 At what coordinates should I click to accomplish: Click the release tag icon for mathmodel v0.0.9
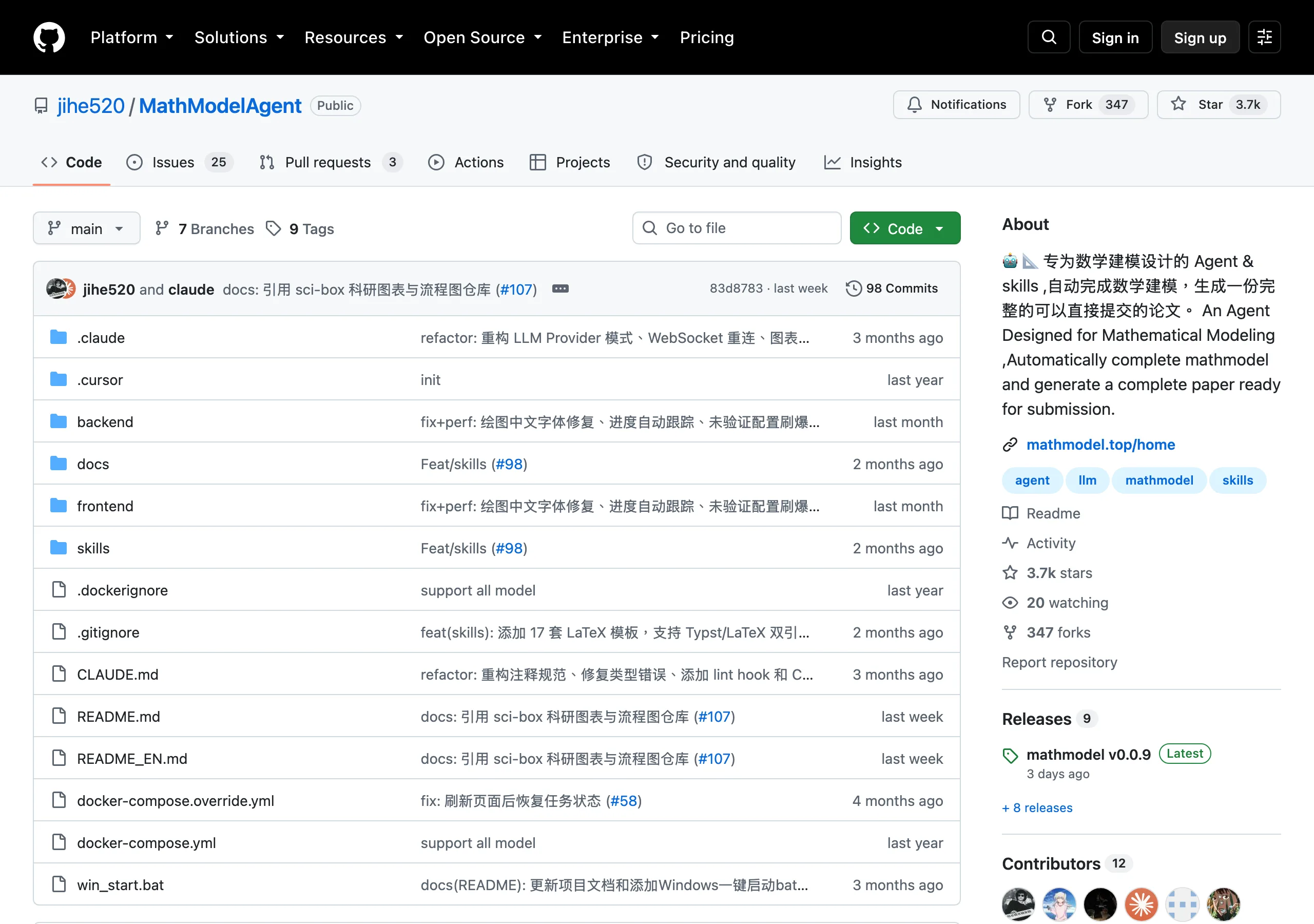coord(1010,756)
